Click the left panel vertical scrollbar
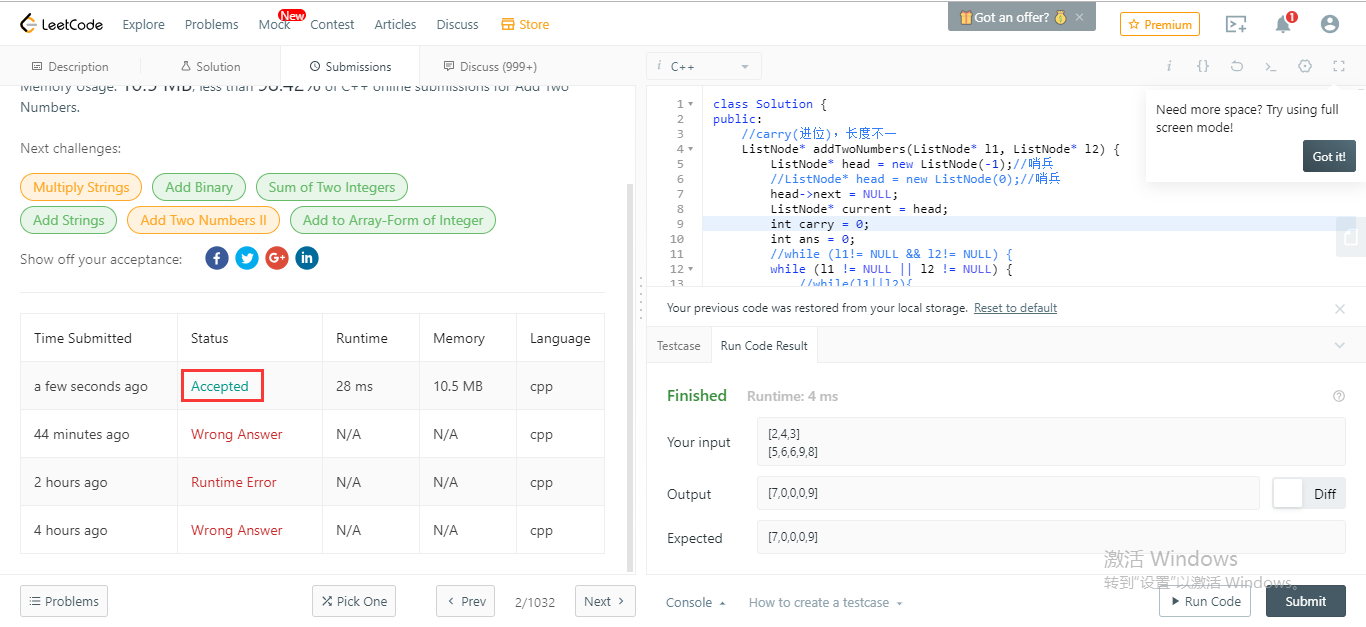1366x627 pixels. (x=630, y=376)
